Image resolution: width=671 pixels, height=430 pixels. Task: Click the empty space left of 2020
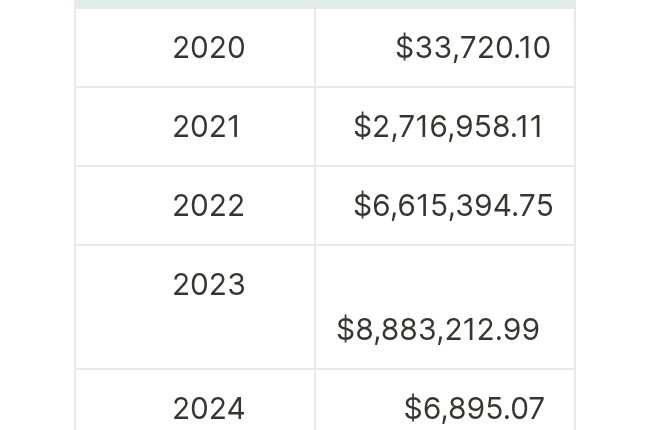coord(120,48)
